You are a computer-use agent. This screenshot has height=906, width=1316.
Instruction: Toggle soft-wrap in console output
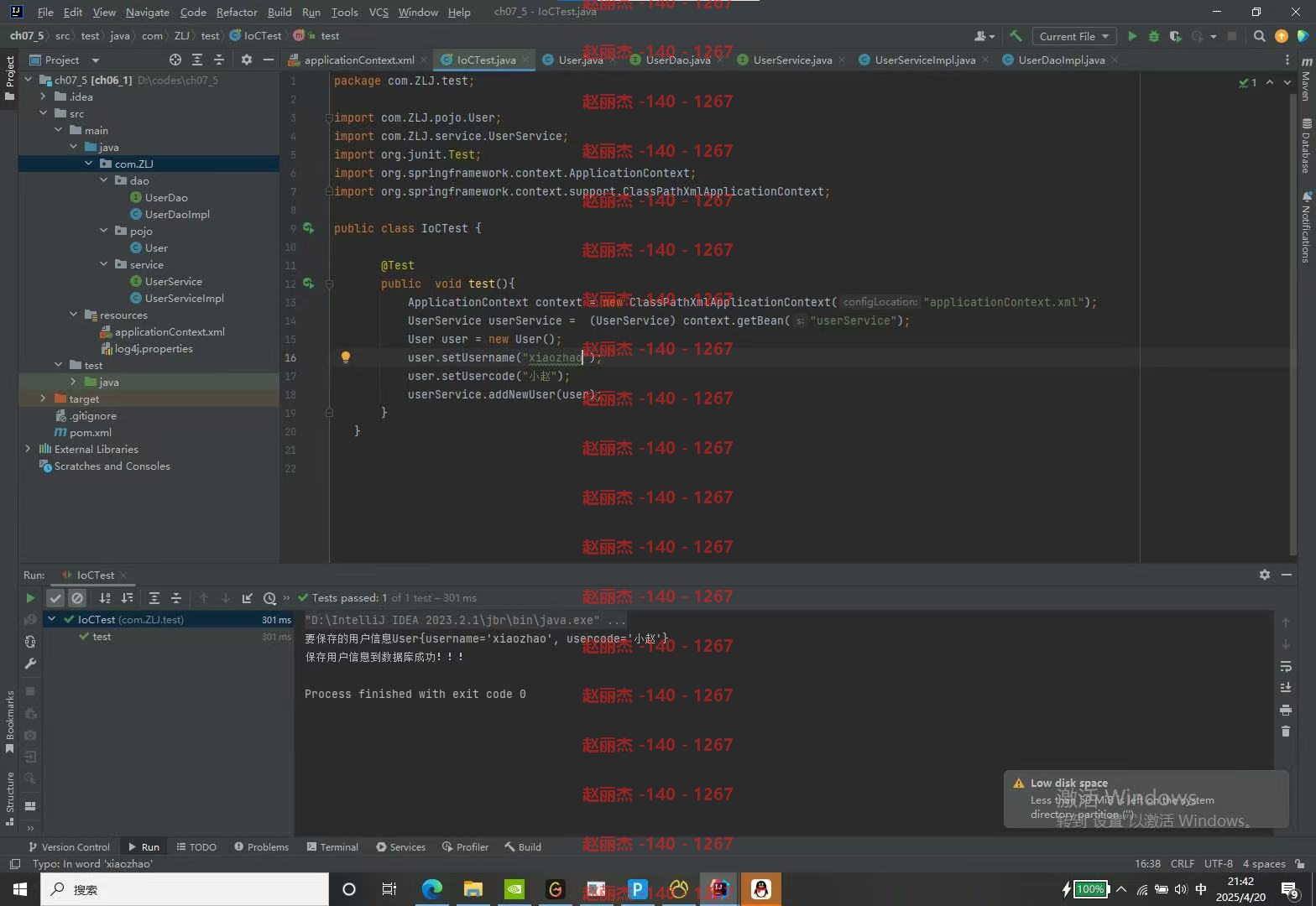coord(1286,666)
